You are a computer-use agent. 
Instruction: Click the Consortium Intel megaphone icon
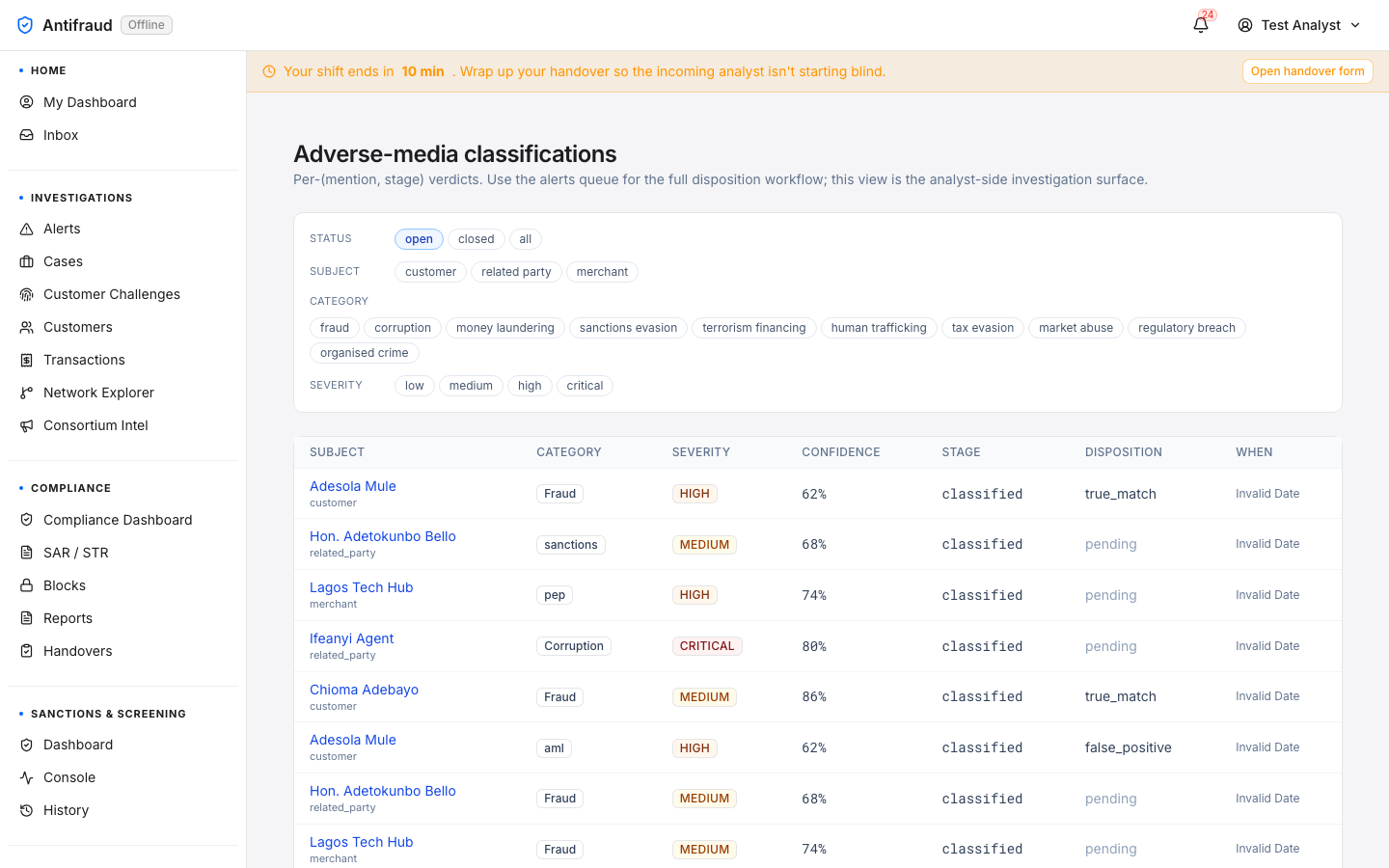click(27, 425)
